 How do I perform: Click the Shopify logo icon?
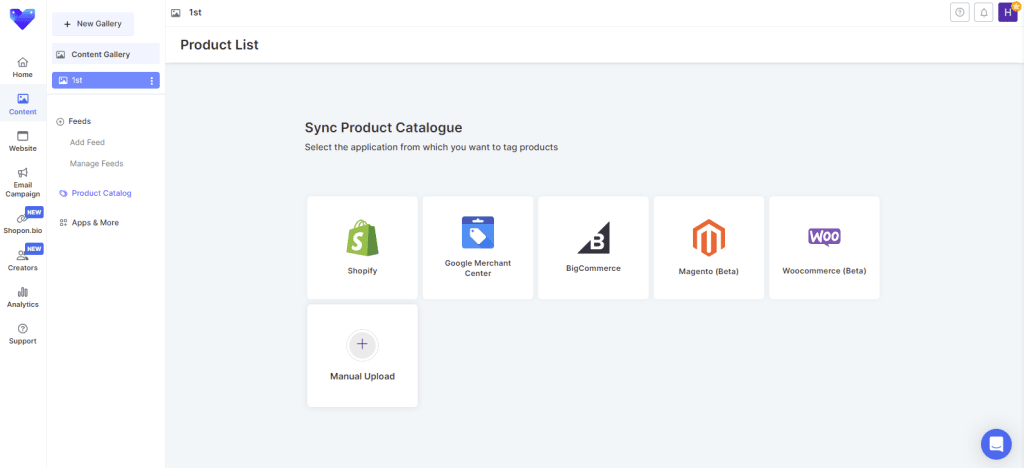[362, 237]
